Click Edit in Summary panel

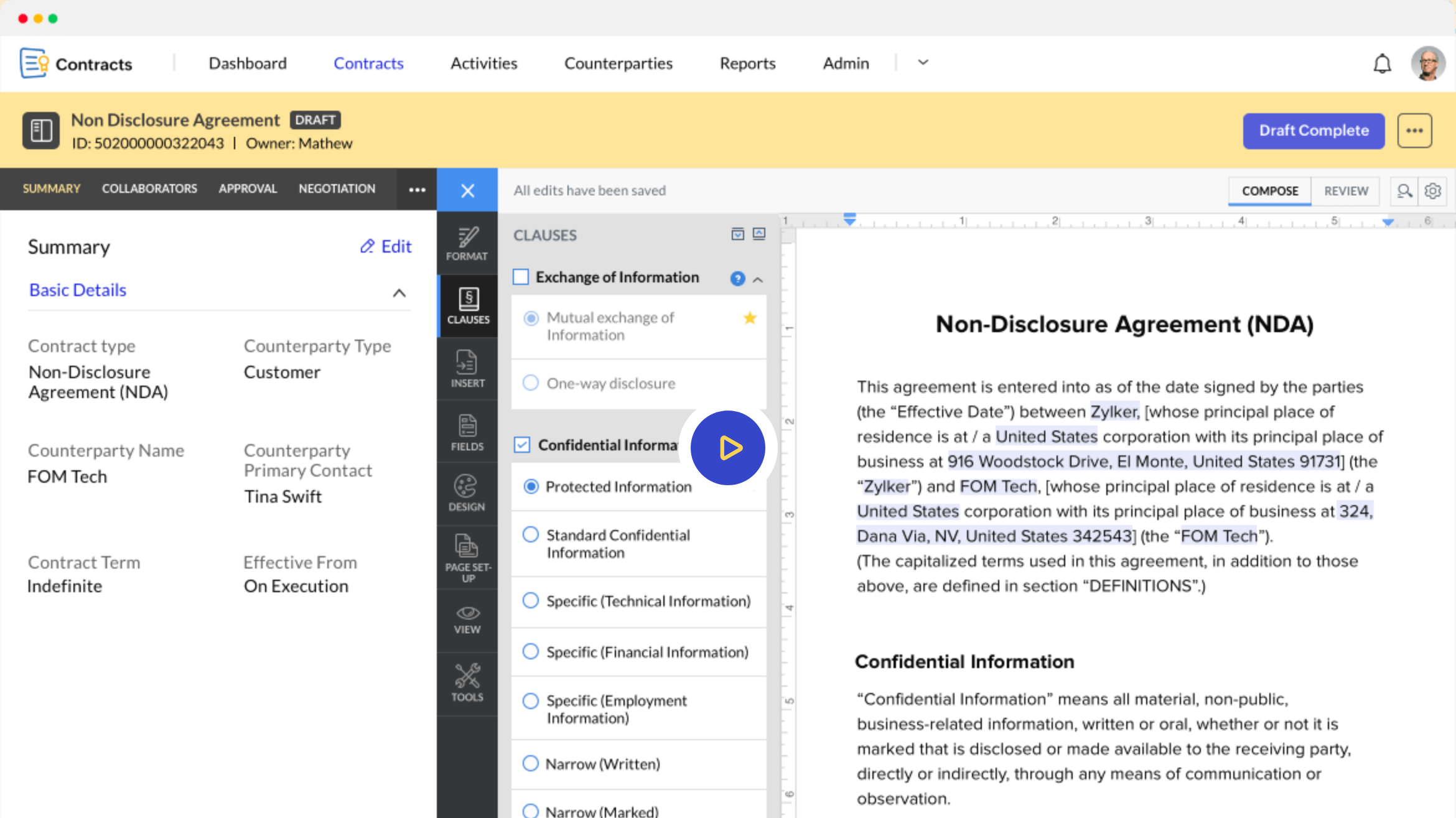pyautogui.click(x=386, y=246)
